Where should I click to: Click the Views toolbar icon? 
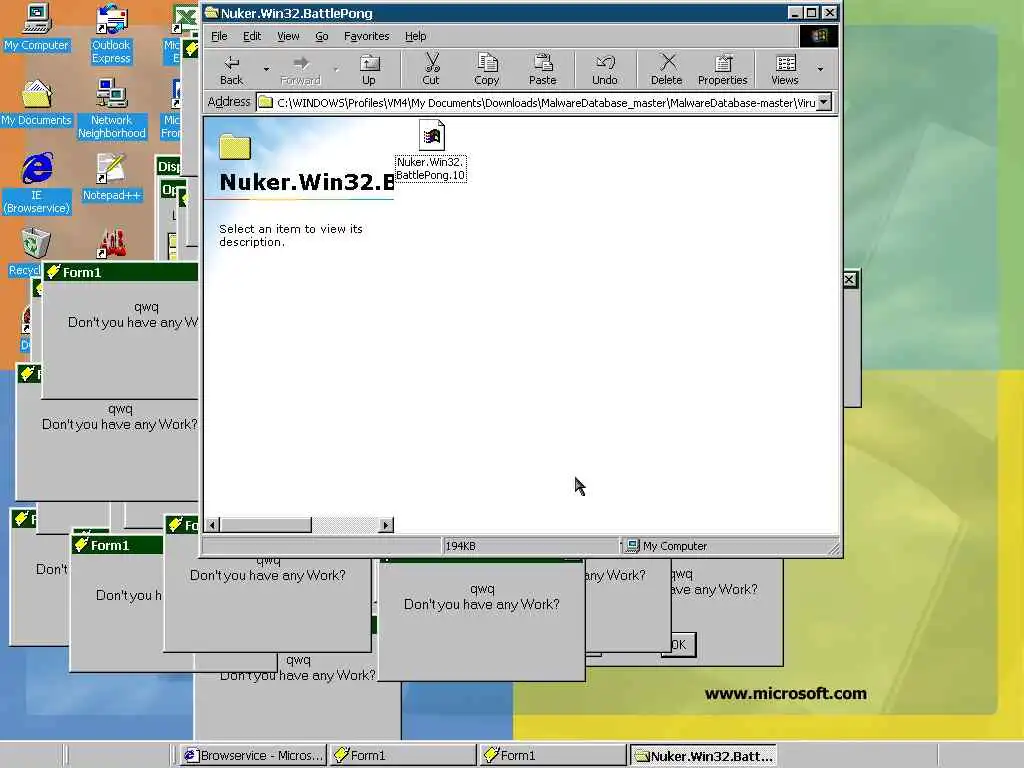(785, 70)
